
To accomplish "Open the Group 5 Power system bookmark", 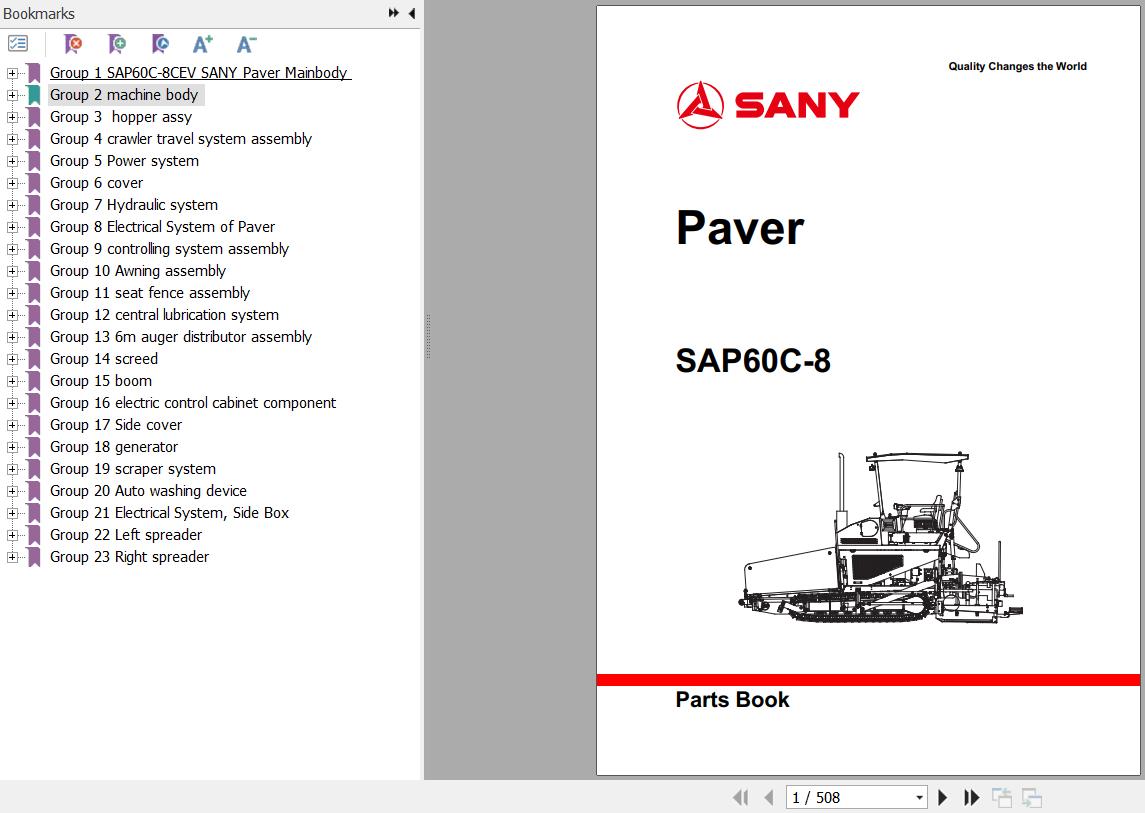I will pos(124,161).
